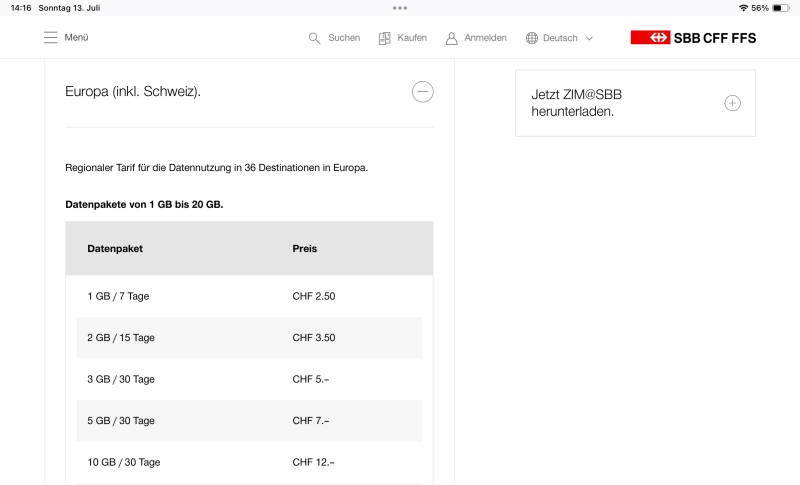This screenshot has width=800, height=485.
Task: Select the 5 GB / 30 Tage row
Action: pyautogui.click(x=121, y=421)
